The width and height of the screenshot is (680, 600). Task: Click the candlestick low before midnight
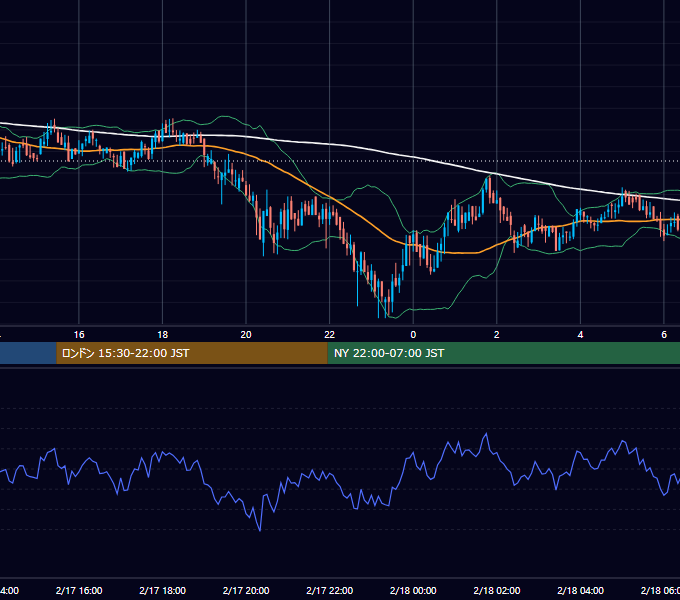[x=386, y=308]
